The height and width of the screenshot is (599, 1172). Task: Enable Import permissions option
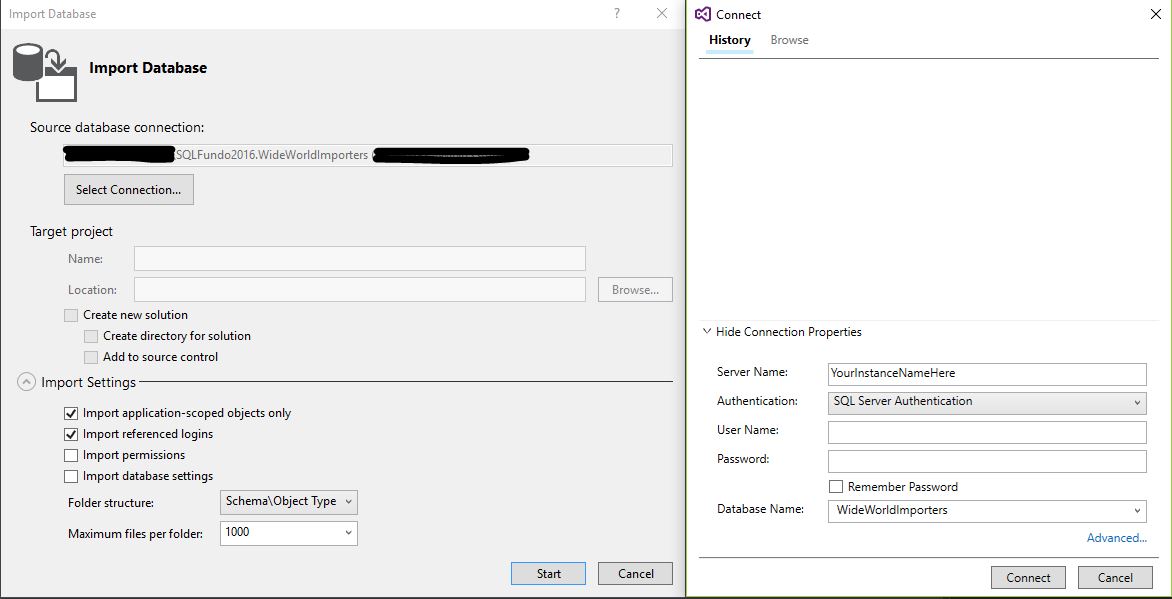tap(71, 455)
